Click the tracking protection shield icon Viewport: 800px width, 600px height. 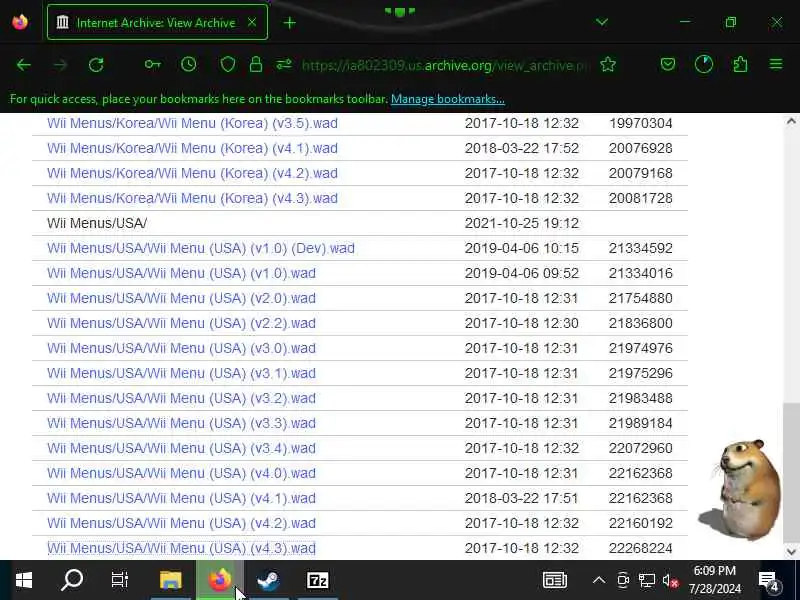pos(228,65)
